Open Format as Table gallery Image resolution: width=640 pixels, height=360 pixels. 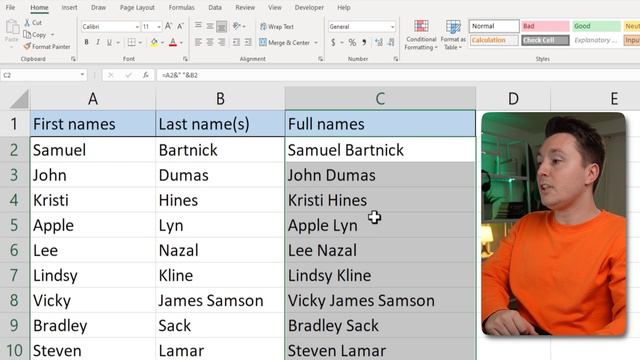(x=453, y=35)
